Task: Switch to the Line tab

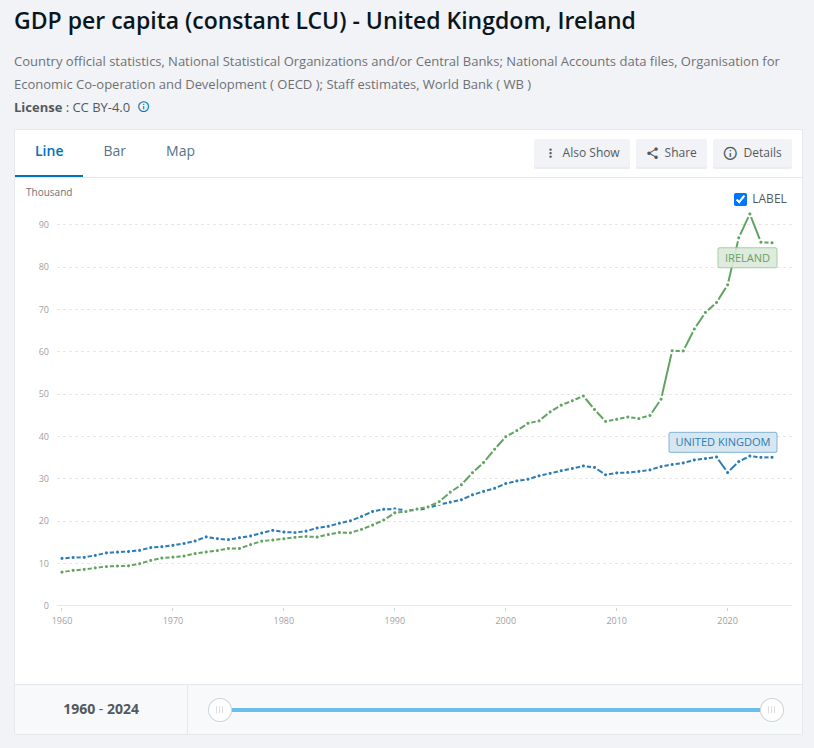Action: tap(49, 151)
